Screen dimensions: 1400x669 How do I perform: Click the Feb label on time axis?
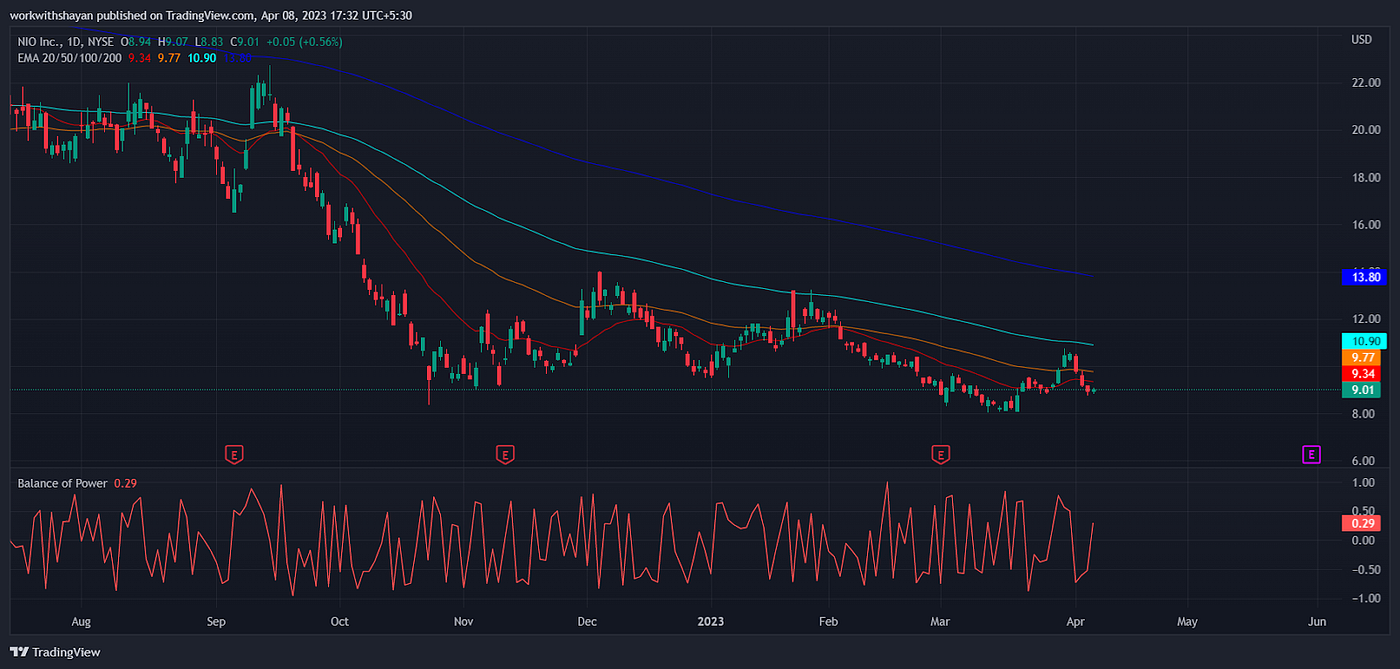(x=828, y=622)
